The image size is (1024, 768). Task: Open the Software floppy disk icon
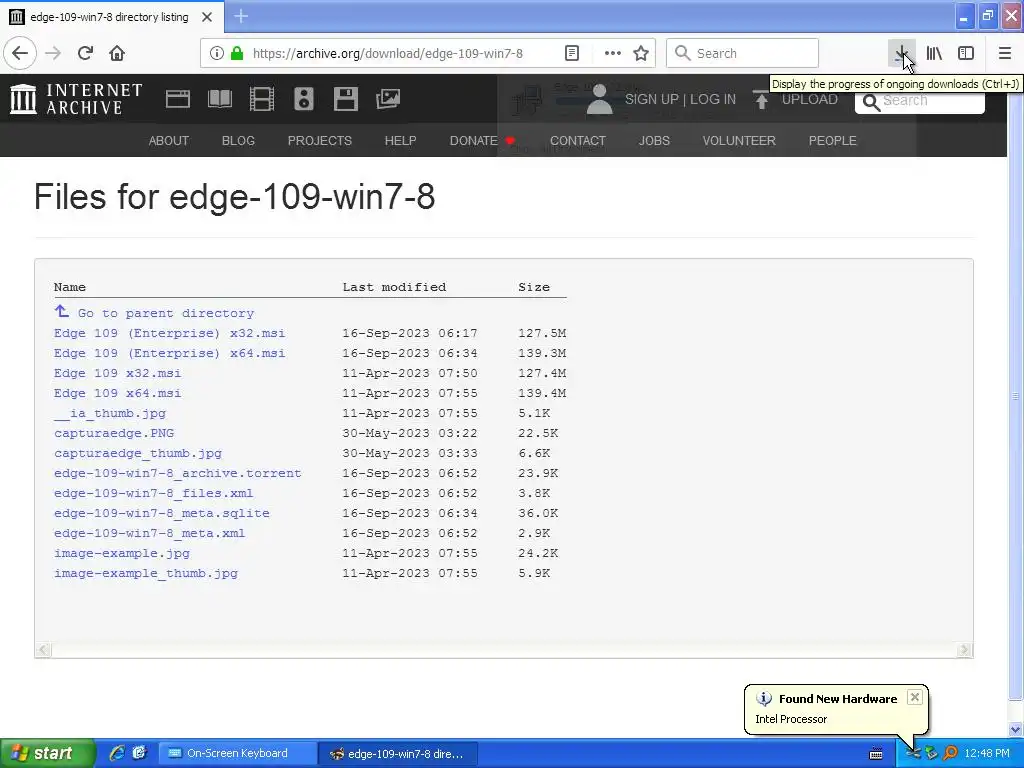(x=345, y=99)
